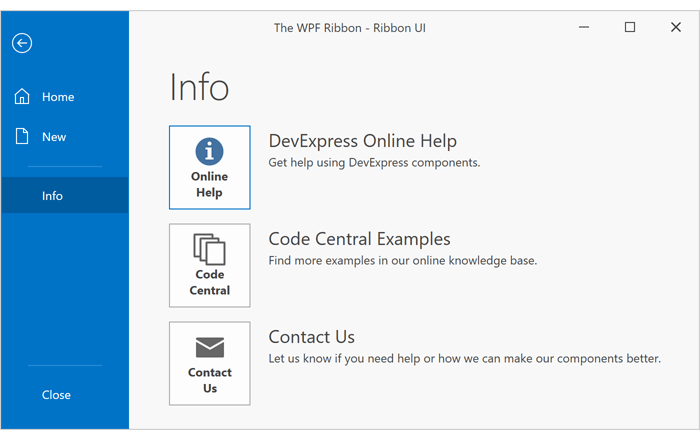Choose Close in the backstage sidebar
700x440 pixels.
65,394
